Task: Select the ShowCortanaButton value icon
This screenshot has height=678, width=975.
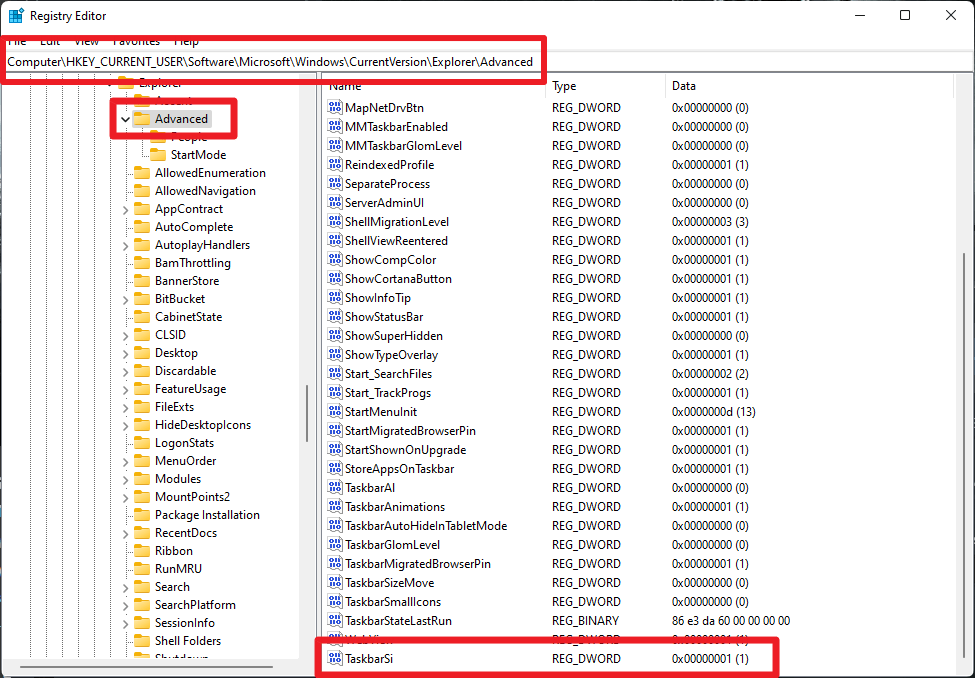Action: pos(335,279)
